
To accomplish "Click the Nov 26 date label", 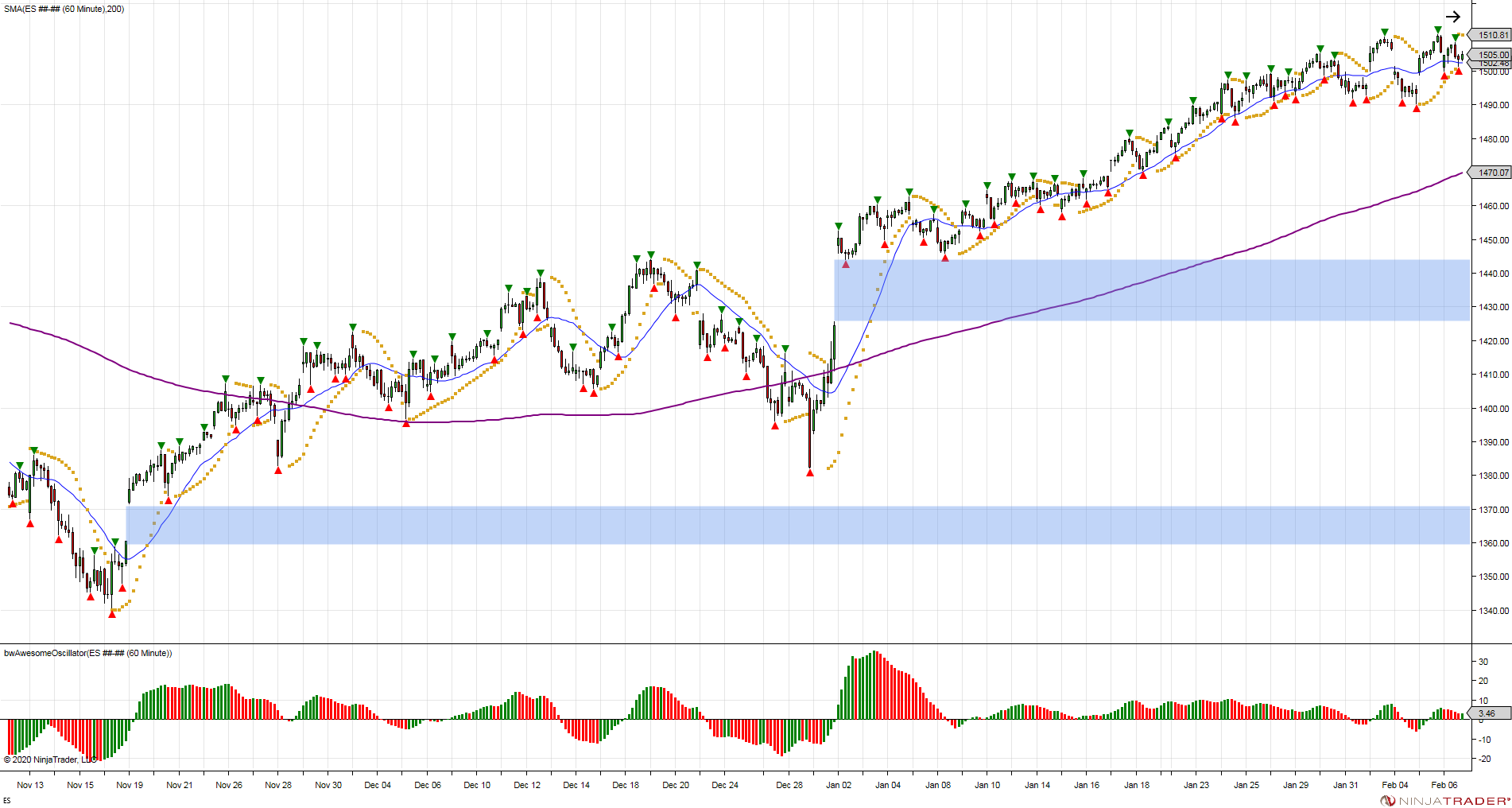I will click(x=229, y=785).
